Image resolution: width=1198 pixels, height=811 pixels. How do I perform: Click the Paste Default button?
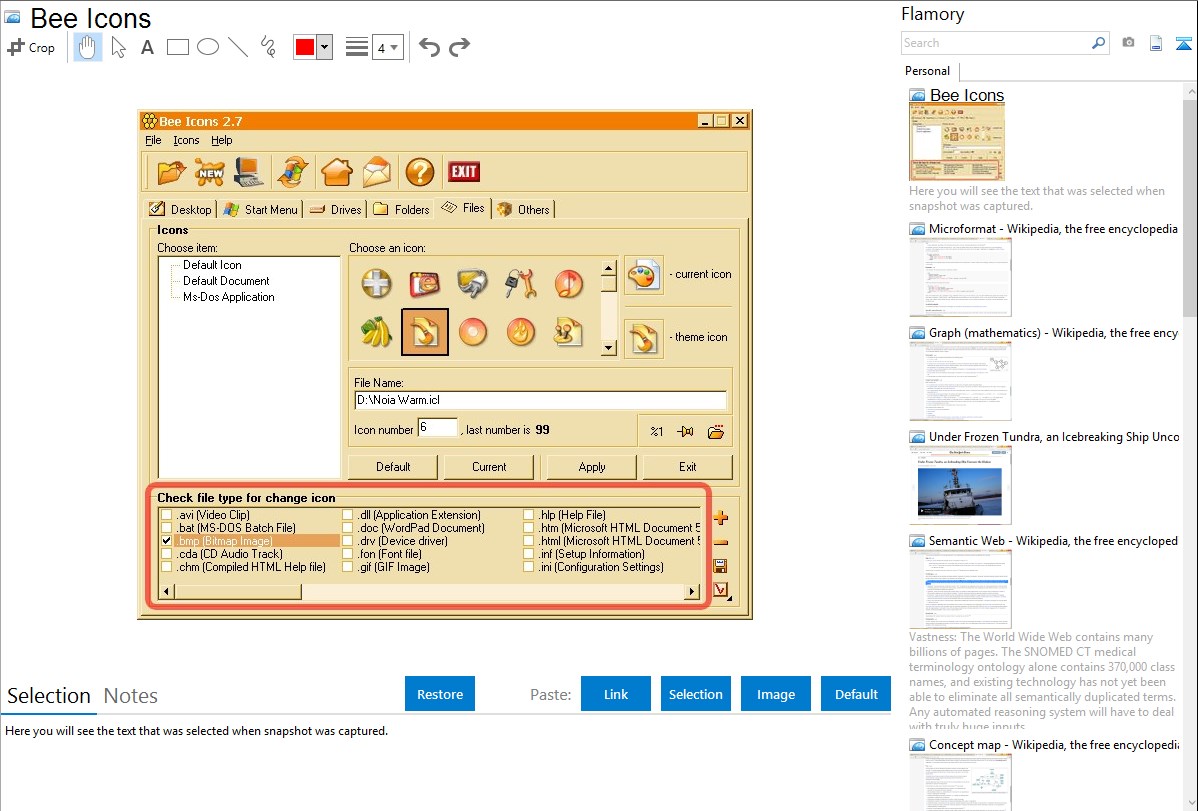[856, 694]
